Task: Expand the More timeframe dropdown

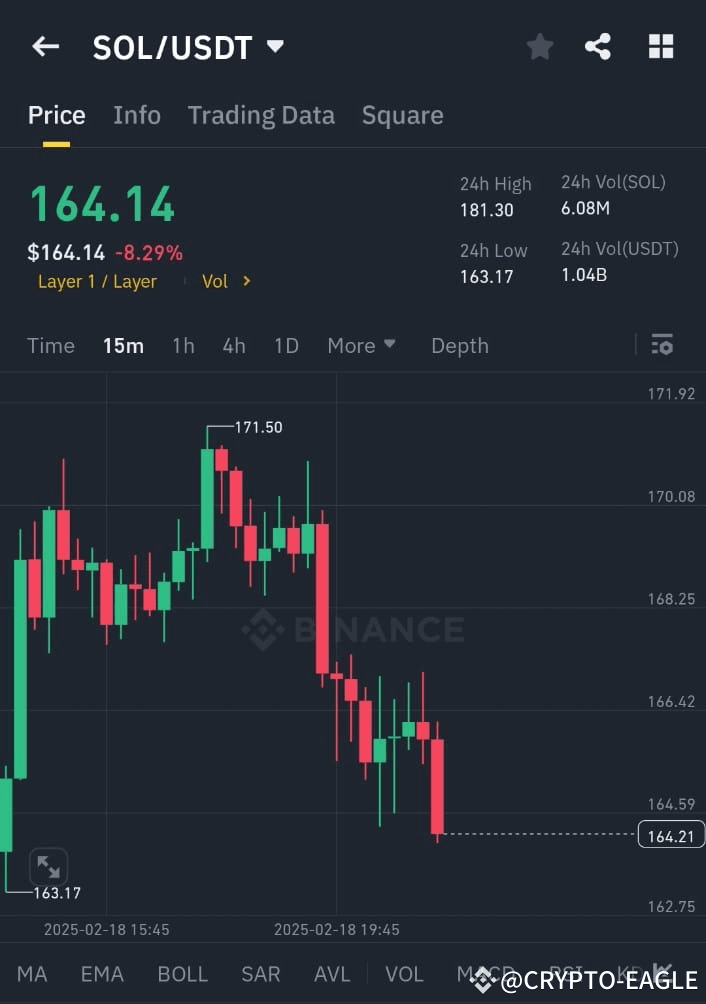Action: (x=361, y=345)
